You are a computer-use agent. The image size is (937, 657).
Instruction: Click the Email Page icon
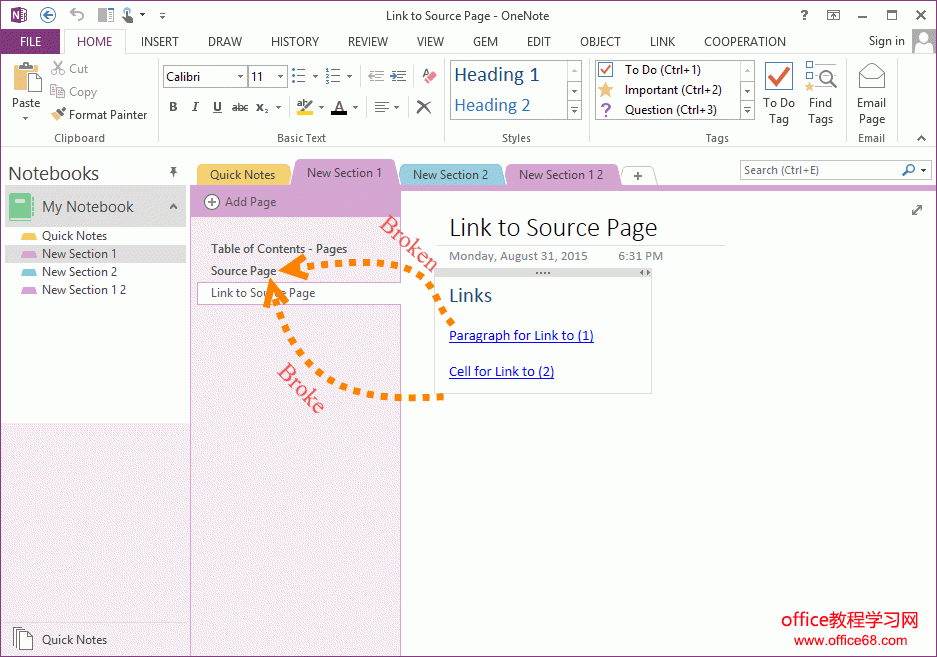tap(871, 95)
